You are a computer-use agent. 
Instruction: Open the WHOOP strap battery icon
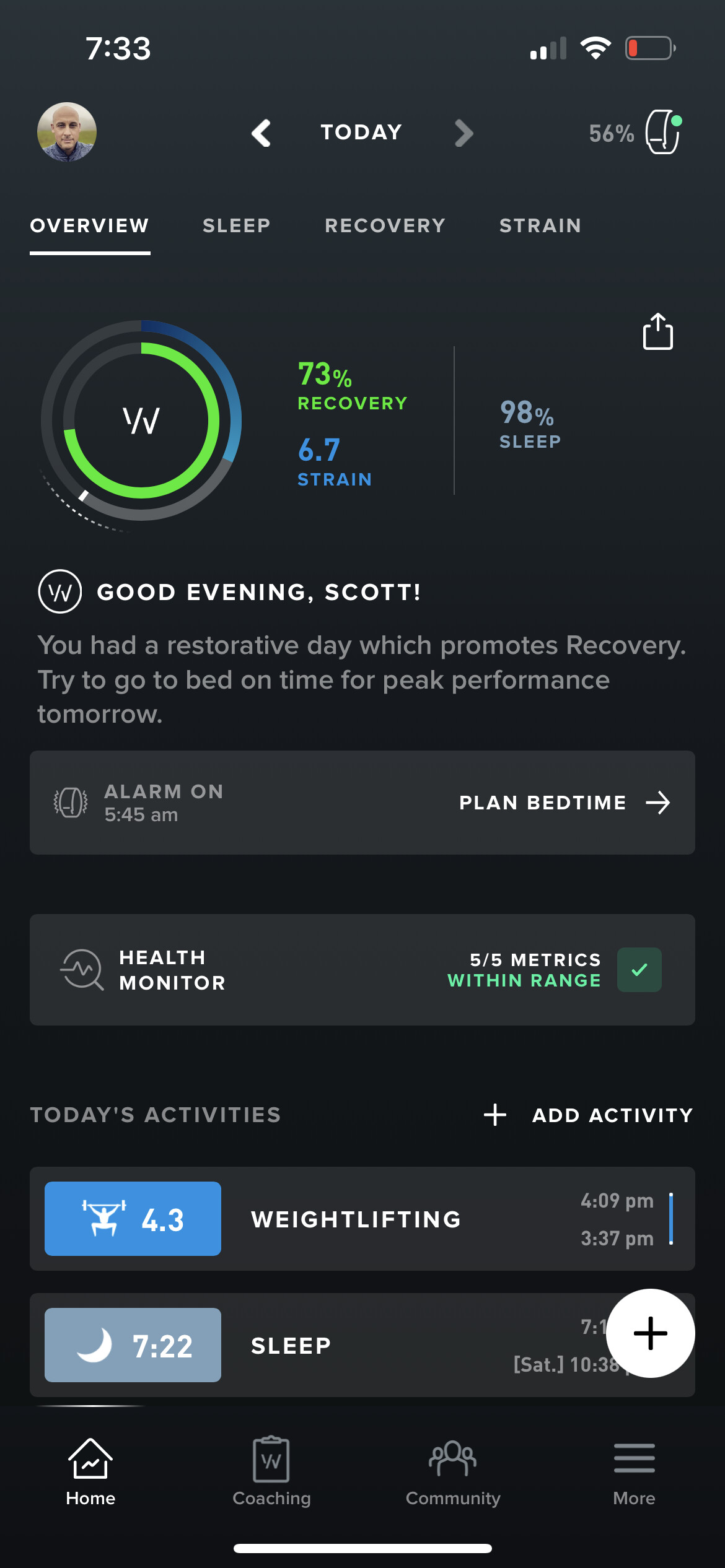point(663,132)
